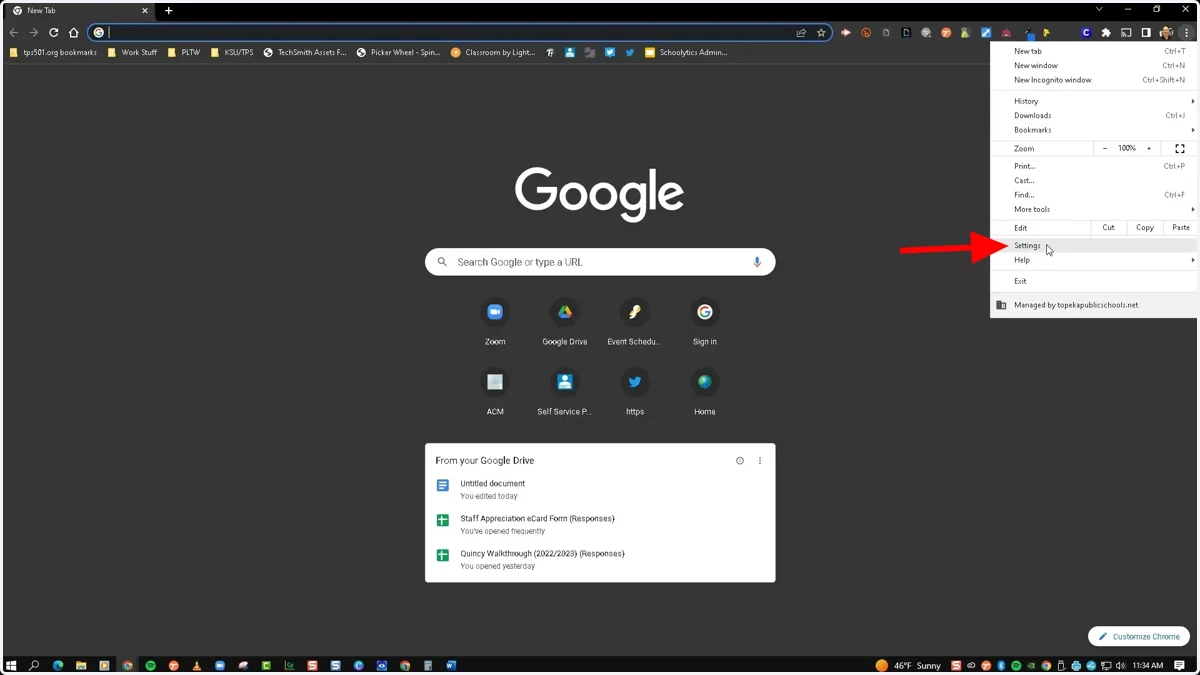Expand the History submenu
This screenshot has height=675, width=1200.
(x=1093, y=101)
